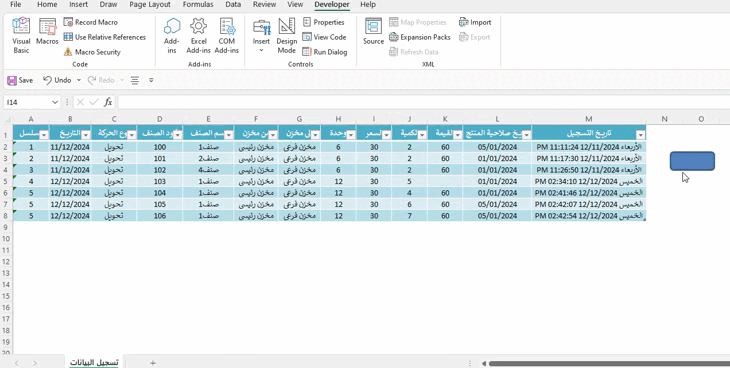Switch to the Formulas tab
This screenshot has height=368, width=730.
pos(198,5)
